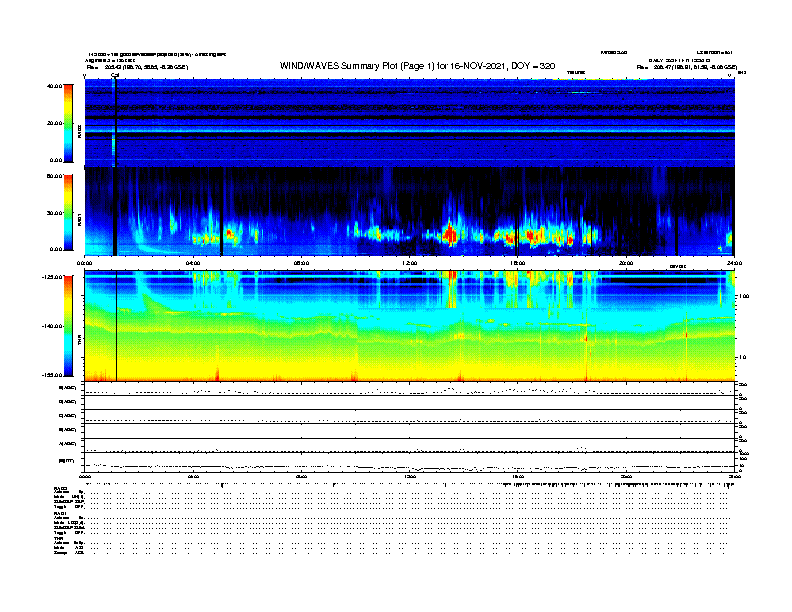
Task: Click the 16:00 tick below the RAD1 spectrogram
Action: (x=518, y=263)
